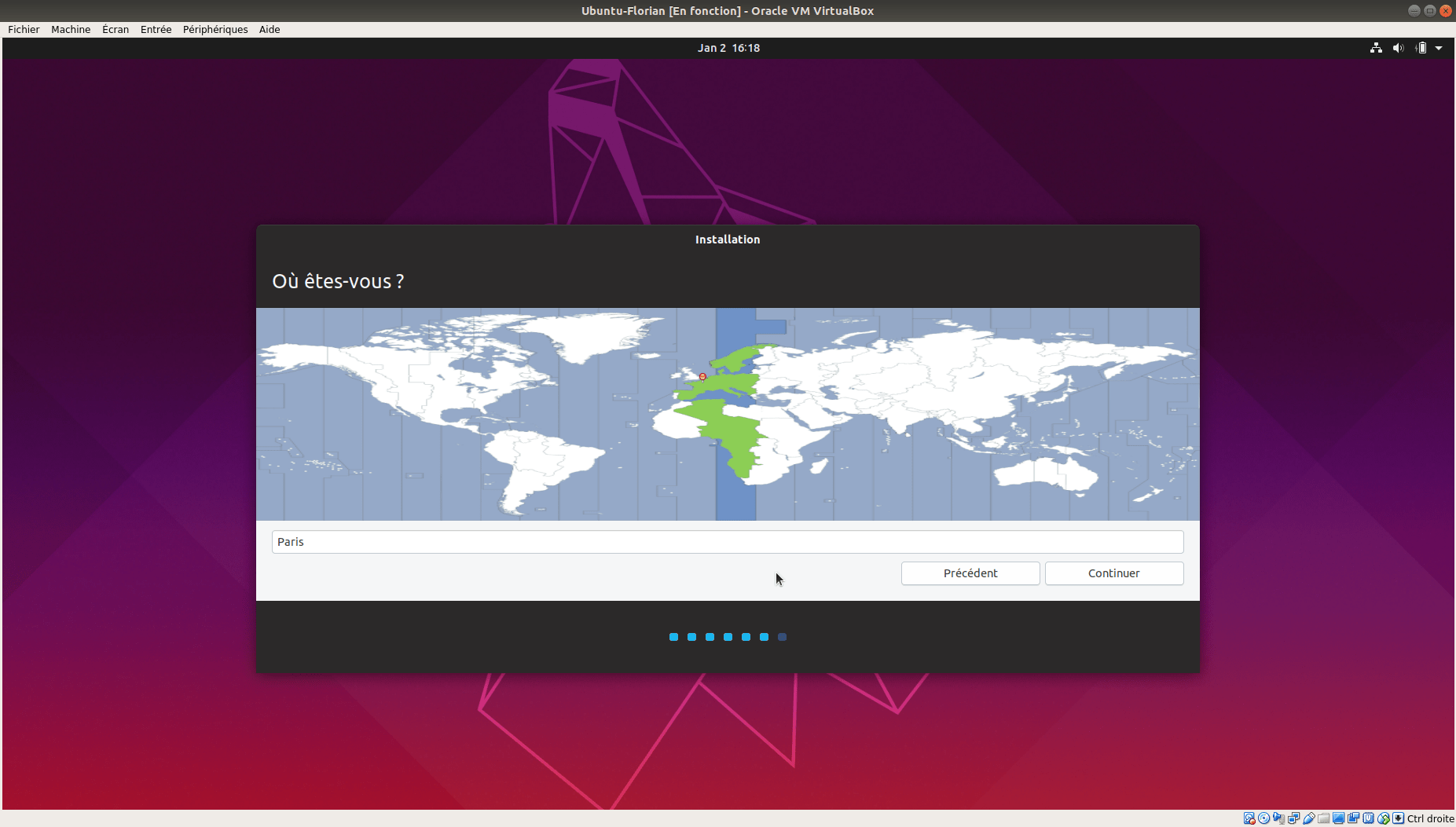The height and width of the screenshot is (827, 1456).
Task: Open the Machine menu
Action: [71, 29]
